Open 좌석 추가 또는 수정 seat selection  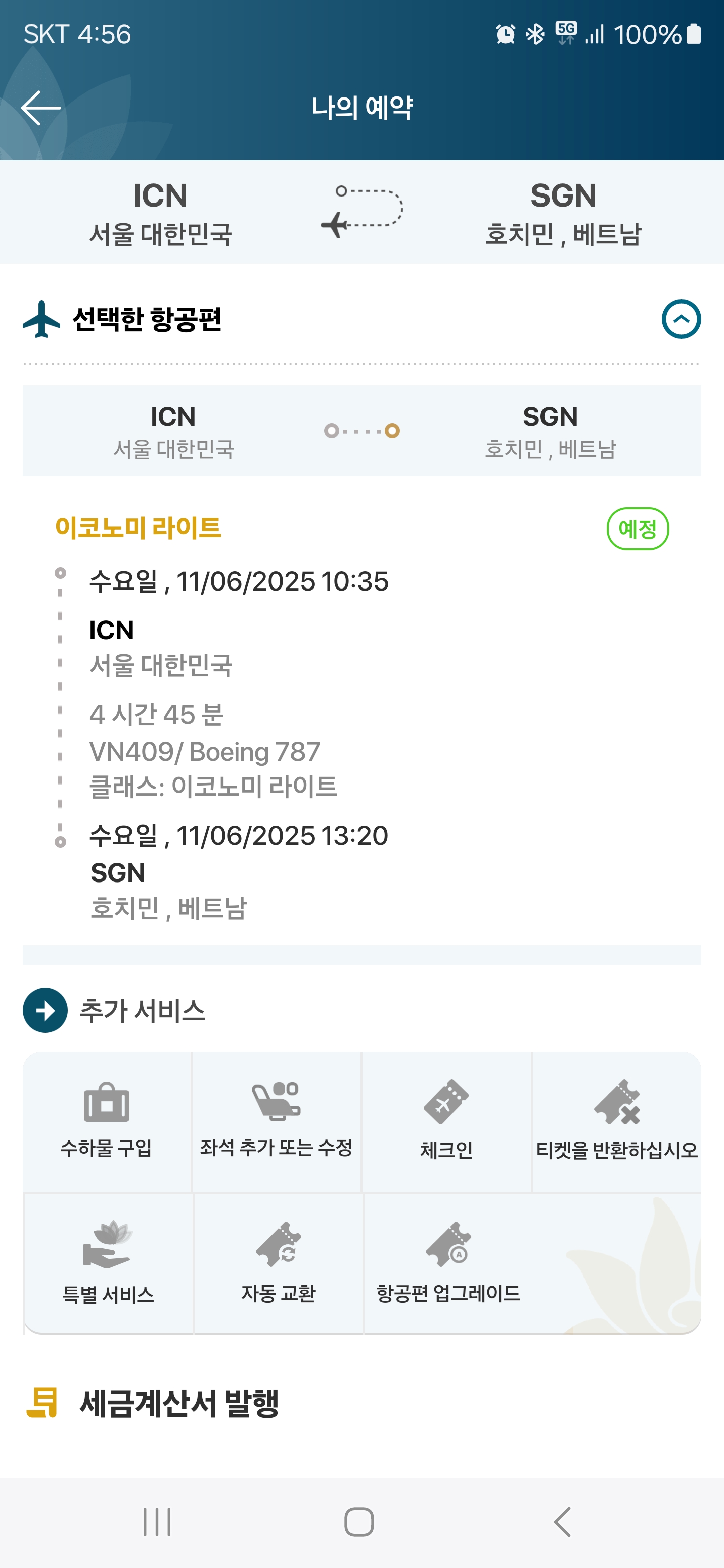[277, 1121]
